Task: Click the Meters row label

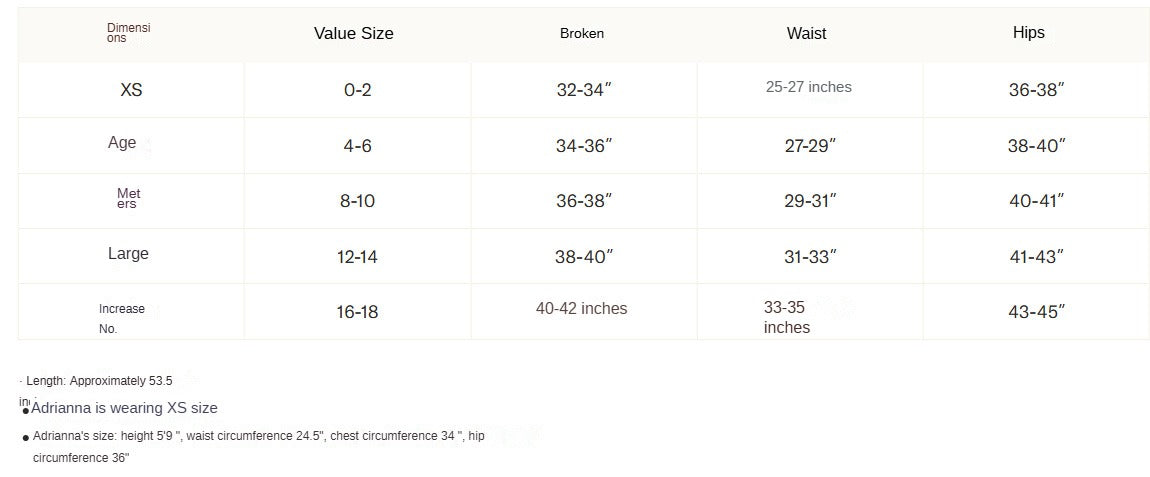Action: coord(128,198)
